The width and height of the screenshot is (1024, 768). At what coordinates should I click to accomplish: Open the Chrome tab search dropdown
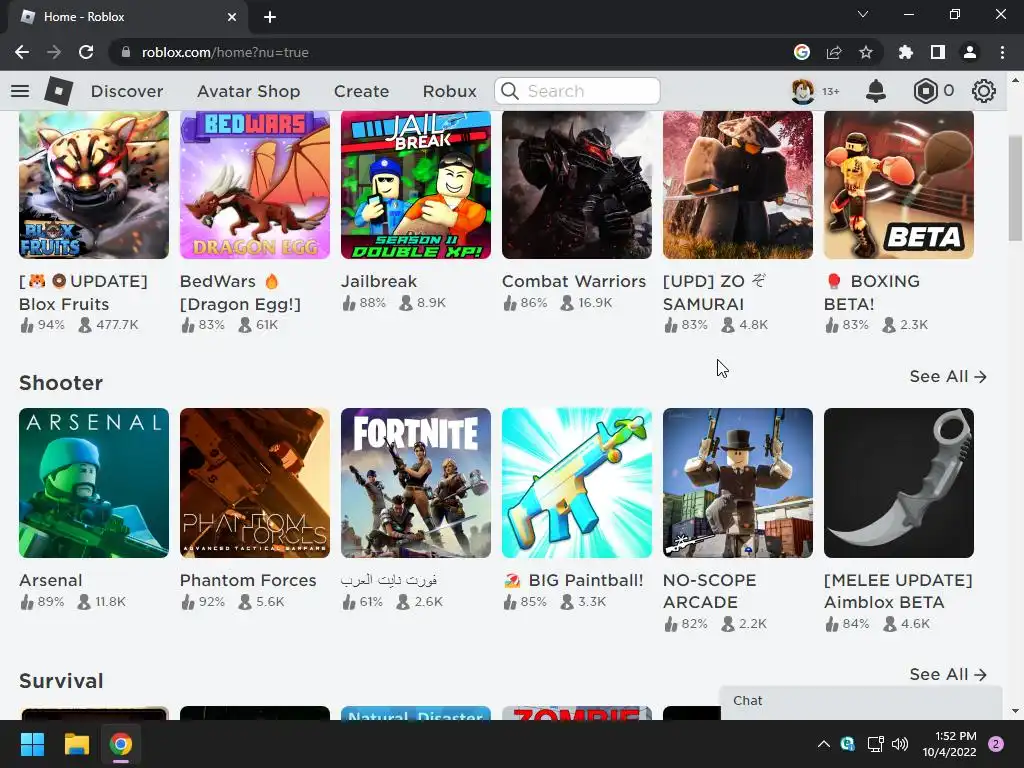coord(863,14)
